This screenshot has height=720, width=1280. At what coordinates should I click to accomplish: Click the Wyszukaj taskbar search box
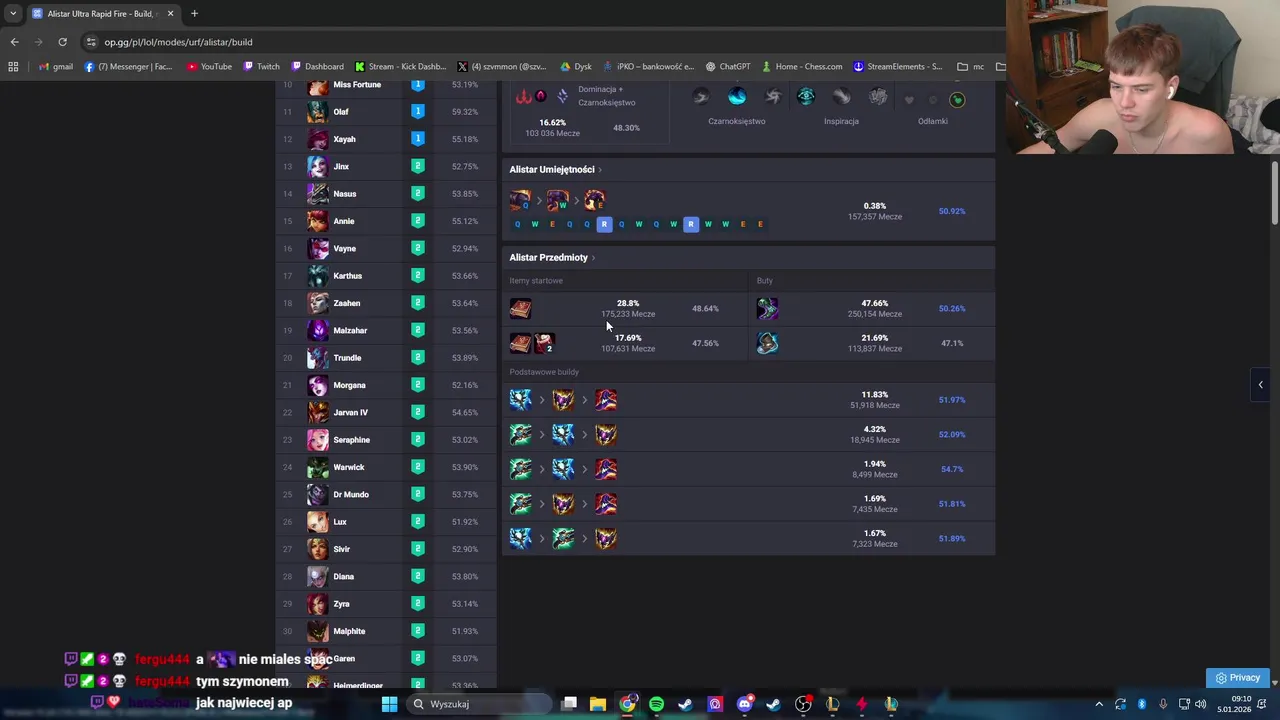click(478, 704)
